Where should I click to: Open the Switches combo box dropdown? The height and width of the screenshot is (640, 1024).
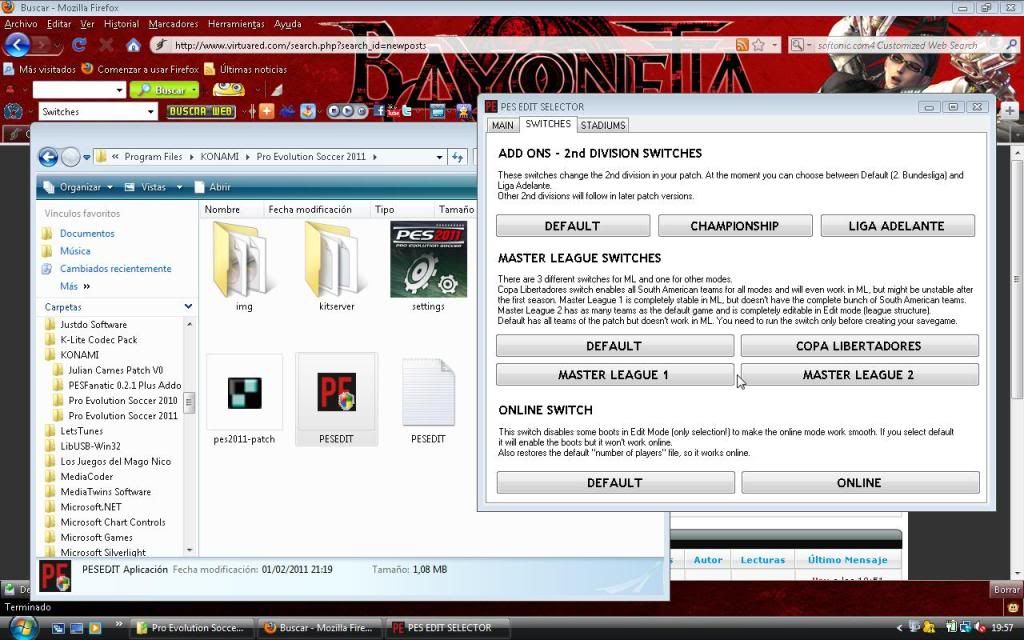click(x=151, y=112)
